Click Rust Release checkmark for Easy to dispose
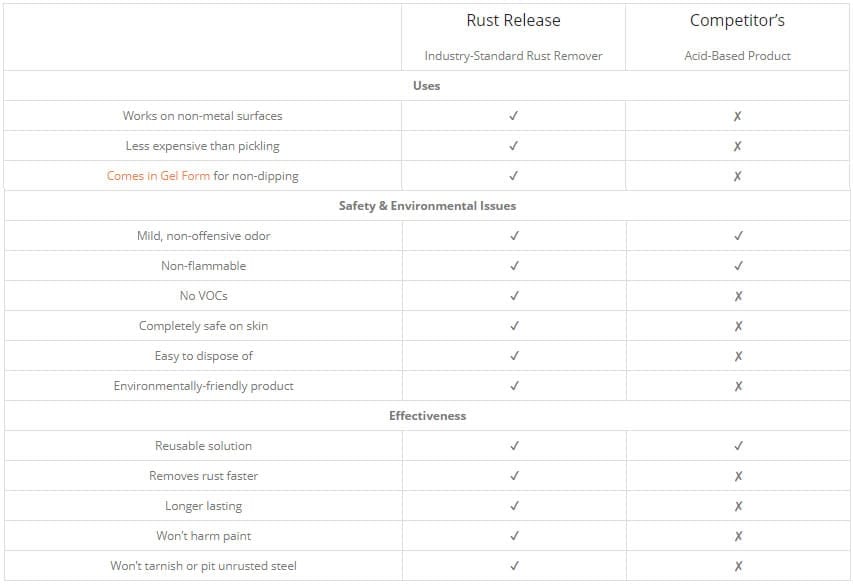 (515, 355)
